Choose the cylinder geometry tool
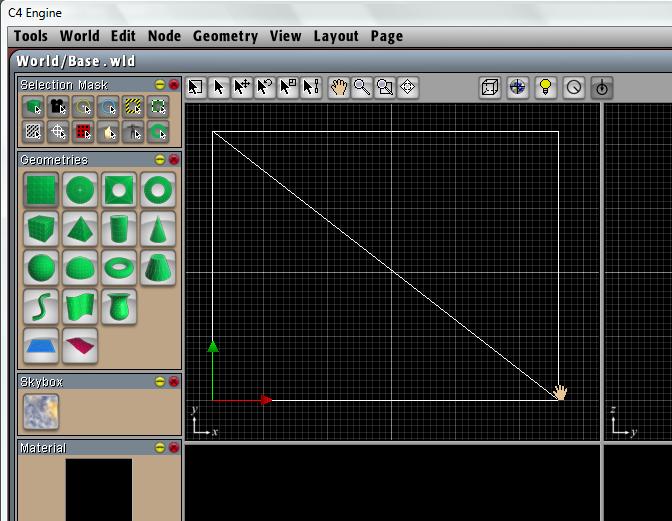This screenshot has height=521, width=672. click(119, 228)
